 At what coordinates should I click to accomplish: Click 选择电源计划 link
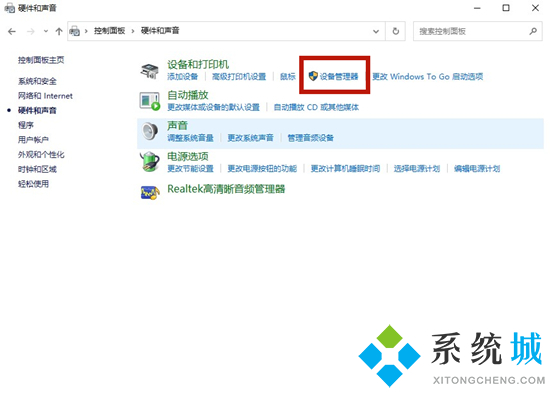pos(417,169)
